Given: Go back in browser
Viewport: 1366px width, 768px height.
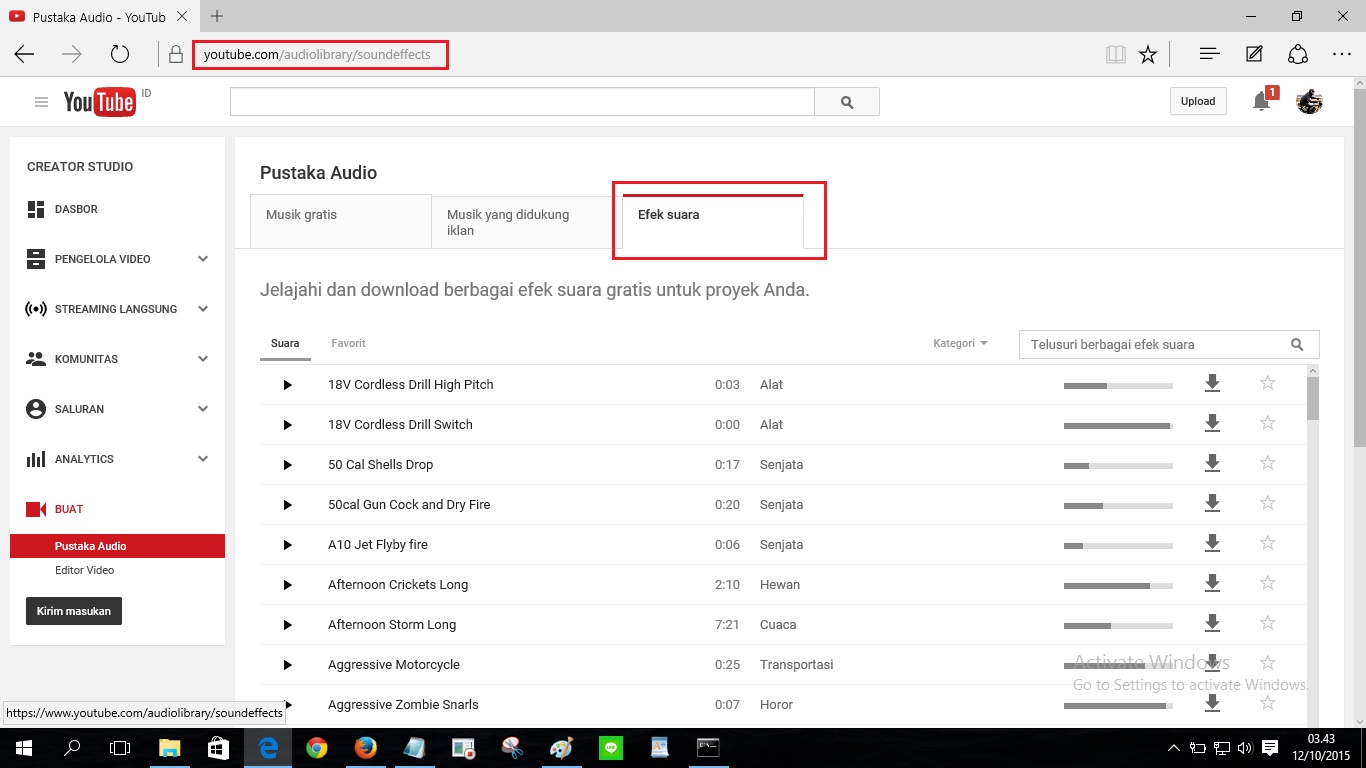Looking at the screenshot, I should pyautogui.click(x=24, y=55).
